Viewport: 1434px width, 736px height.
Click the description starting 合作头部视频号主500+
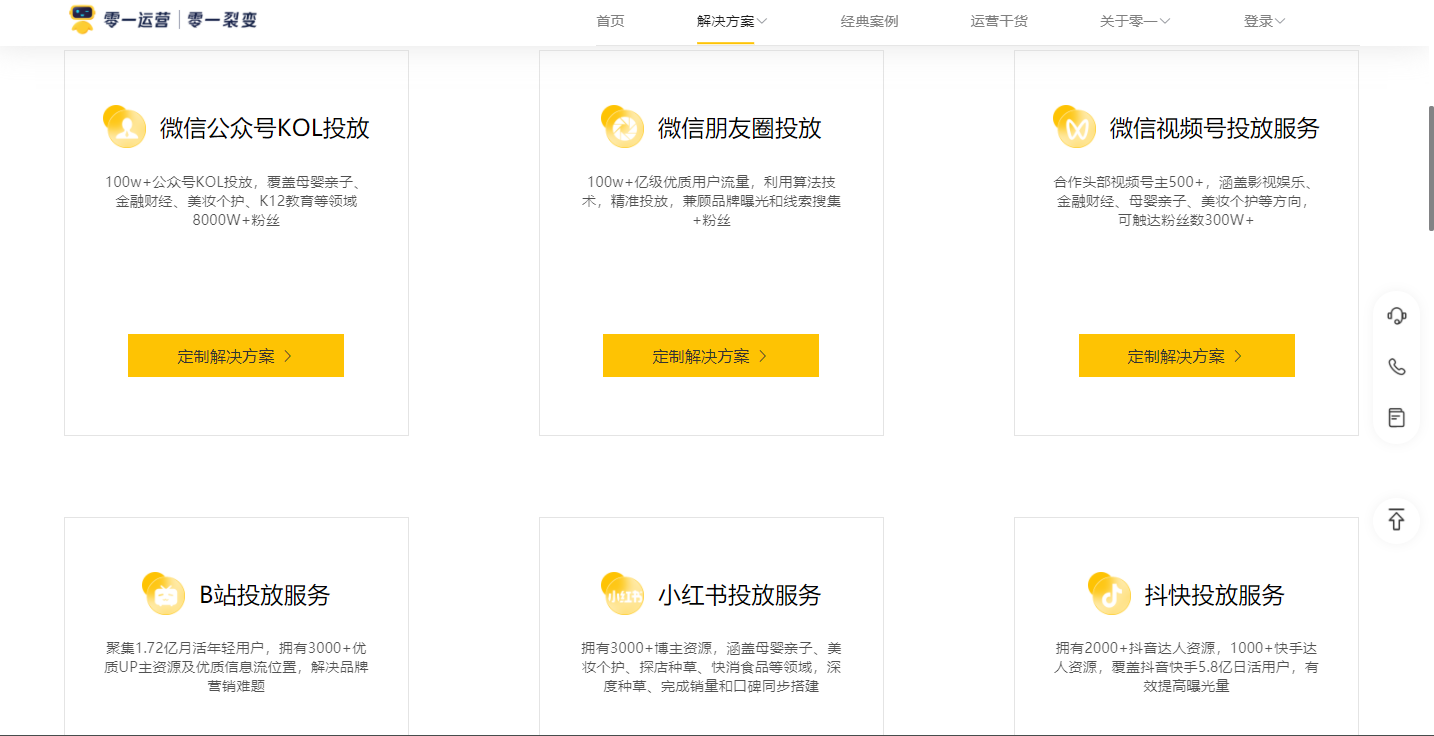click(1186, 201)
